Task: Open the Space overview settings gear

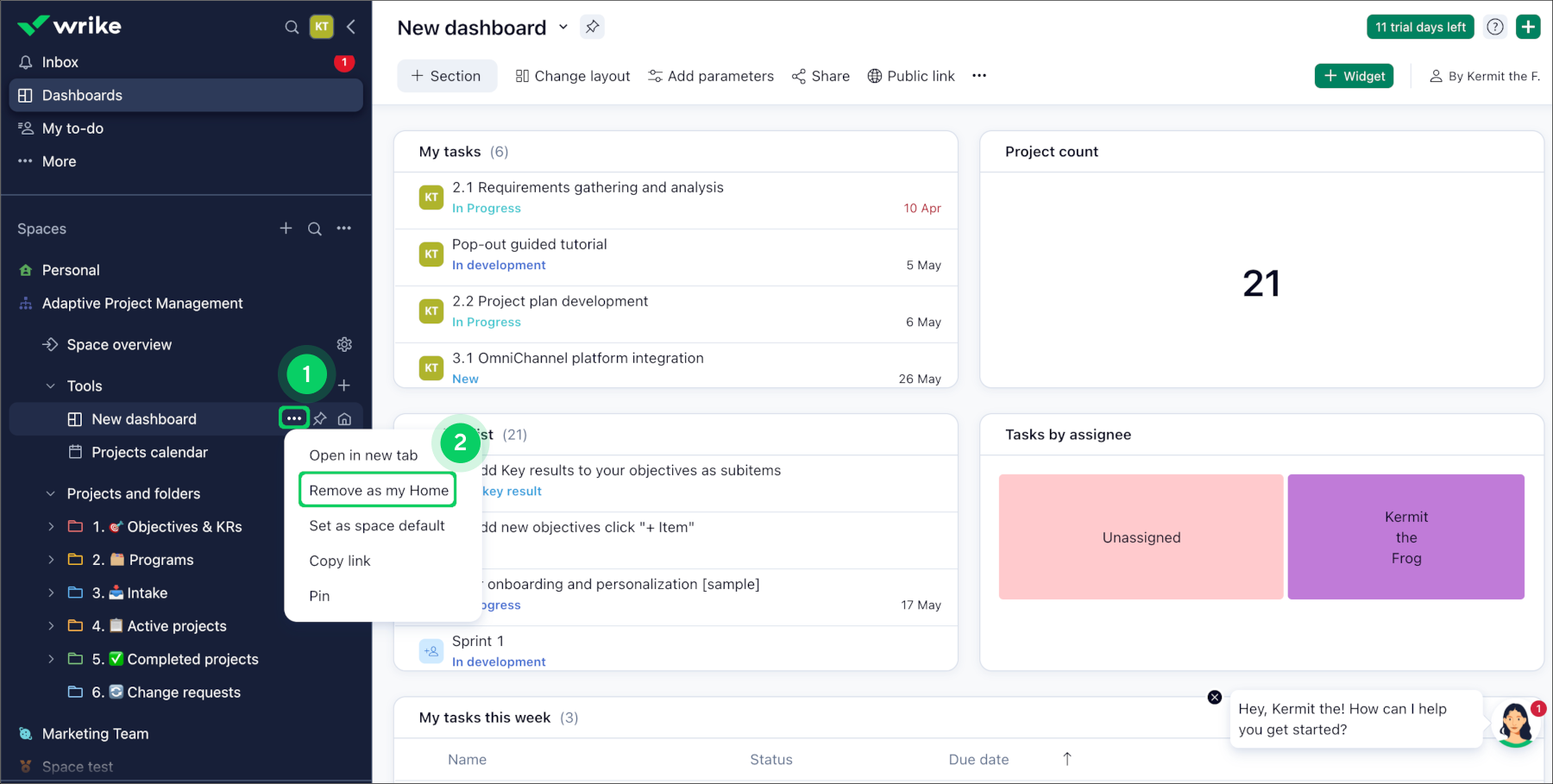Action: 344,345
